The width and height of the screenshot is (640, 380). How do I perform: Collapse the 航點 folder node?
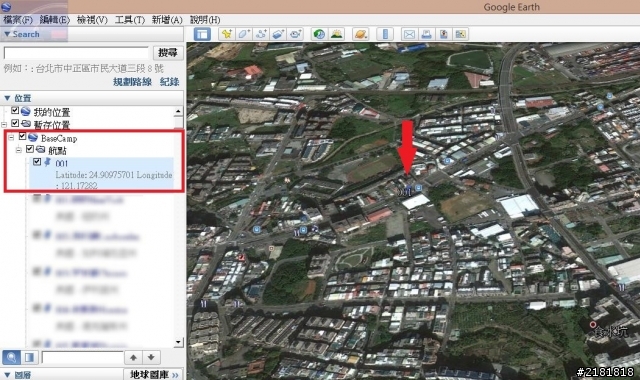click(x=19, y=150)
